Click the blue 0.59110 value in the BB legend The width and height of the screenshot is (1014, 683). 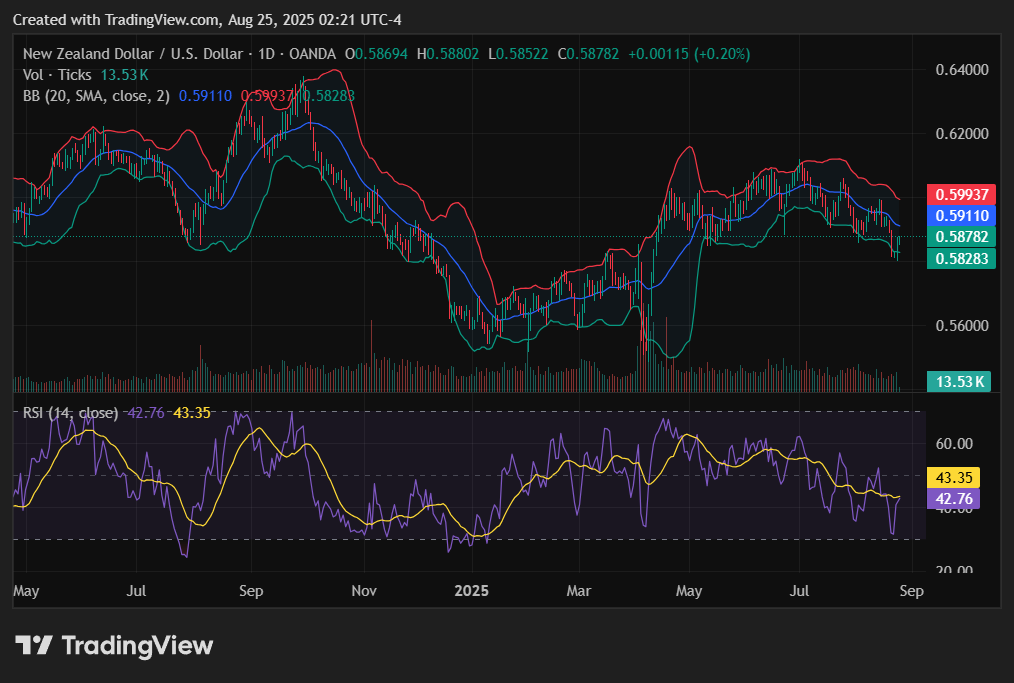(205, 96)
